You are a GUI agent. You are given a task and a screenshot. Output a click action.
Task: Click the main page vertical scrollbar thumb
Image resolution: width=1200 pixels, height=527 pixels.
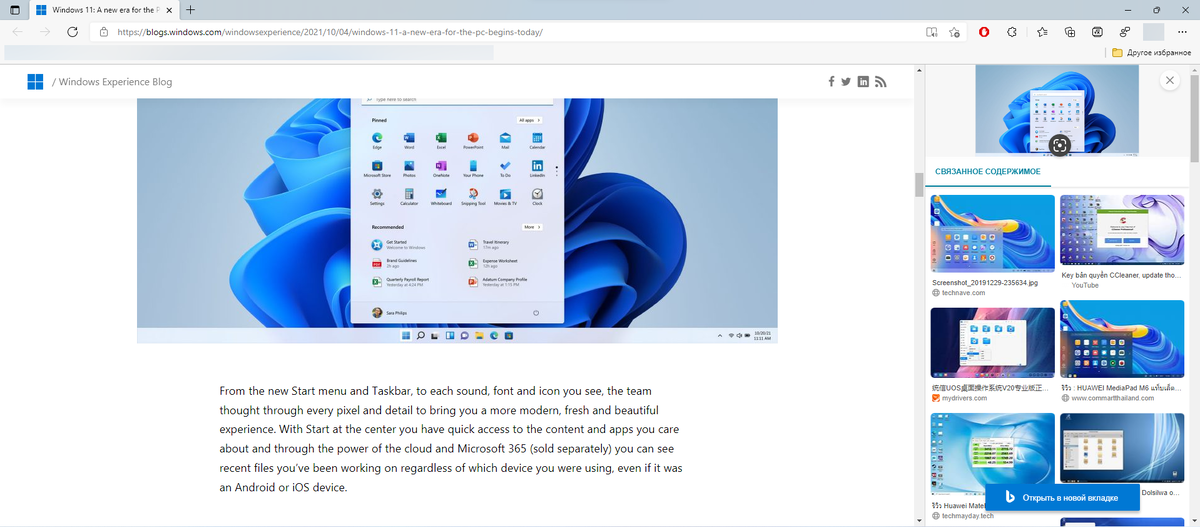[919, 185]
